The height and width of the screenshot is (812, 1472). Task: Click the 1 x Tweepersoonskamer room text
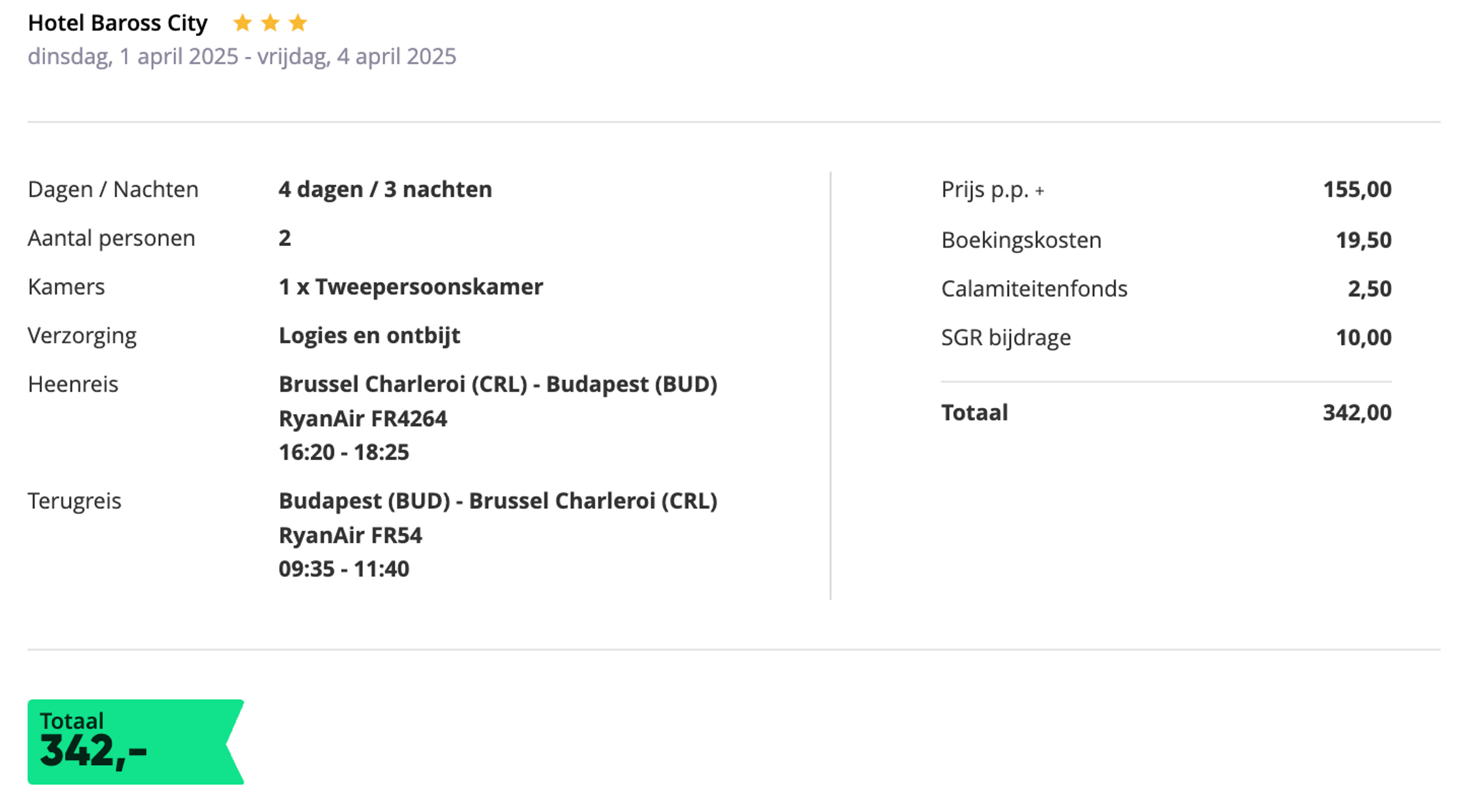point(411,287)
